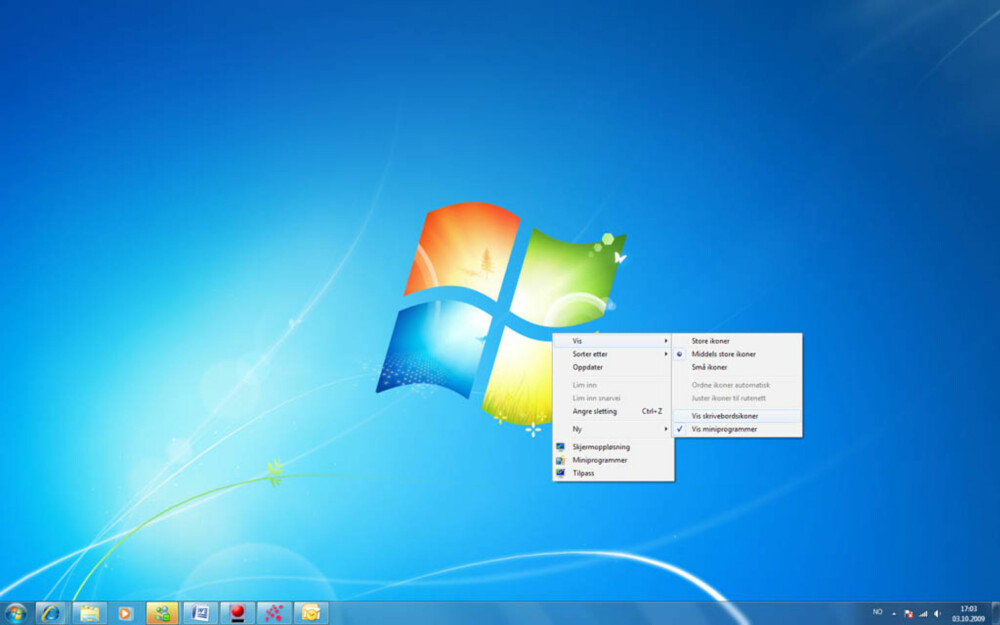This screenshot has width=1000, height=625.
Task: Select Store ikoner in the submenu
Action: click(x=737, y=341)
